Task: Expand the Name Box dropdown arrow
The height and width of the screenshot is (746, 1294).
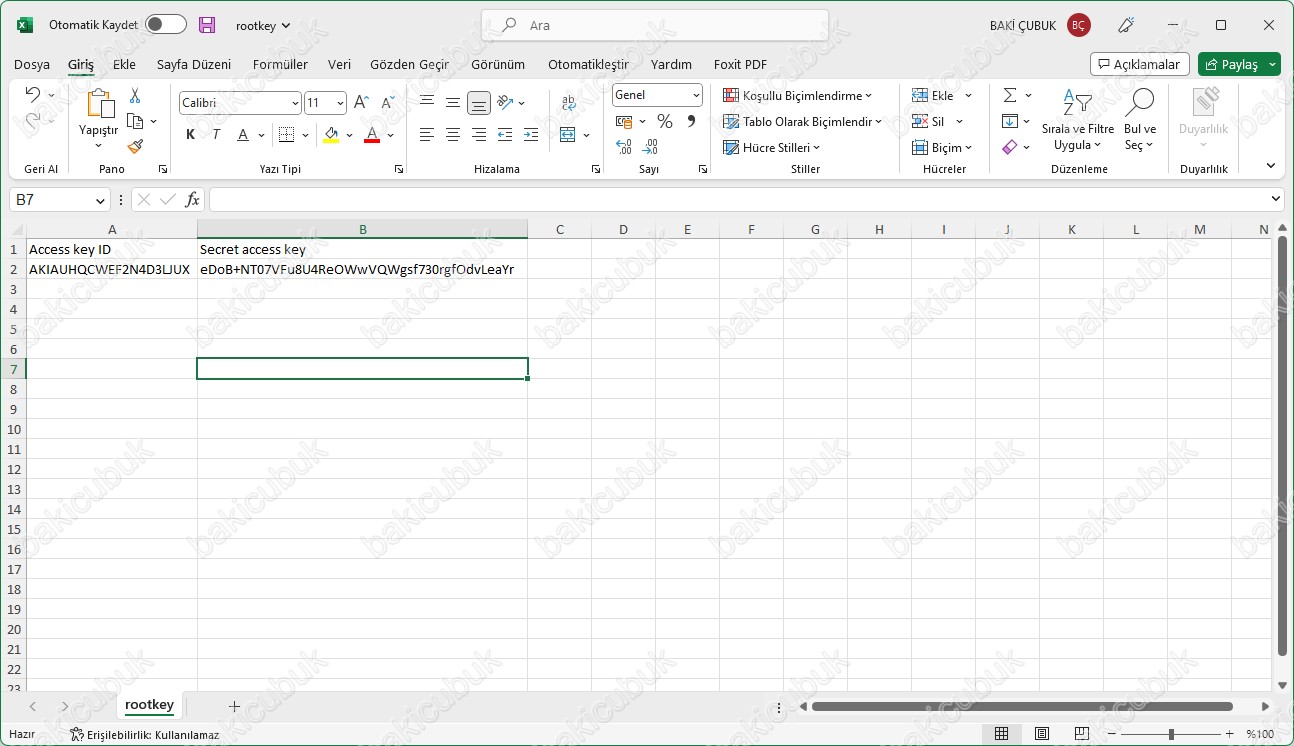Action: 100,200
